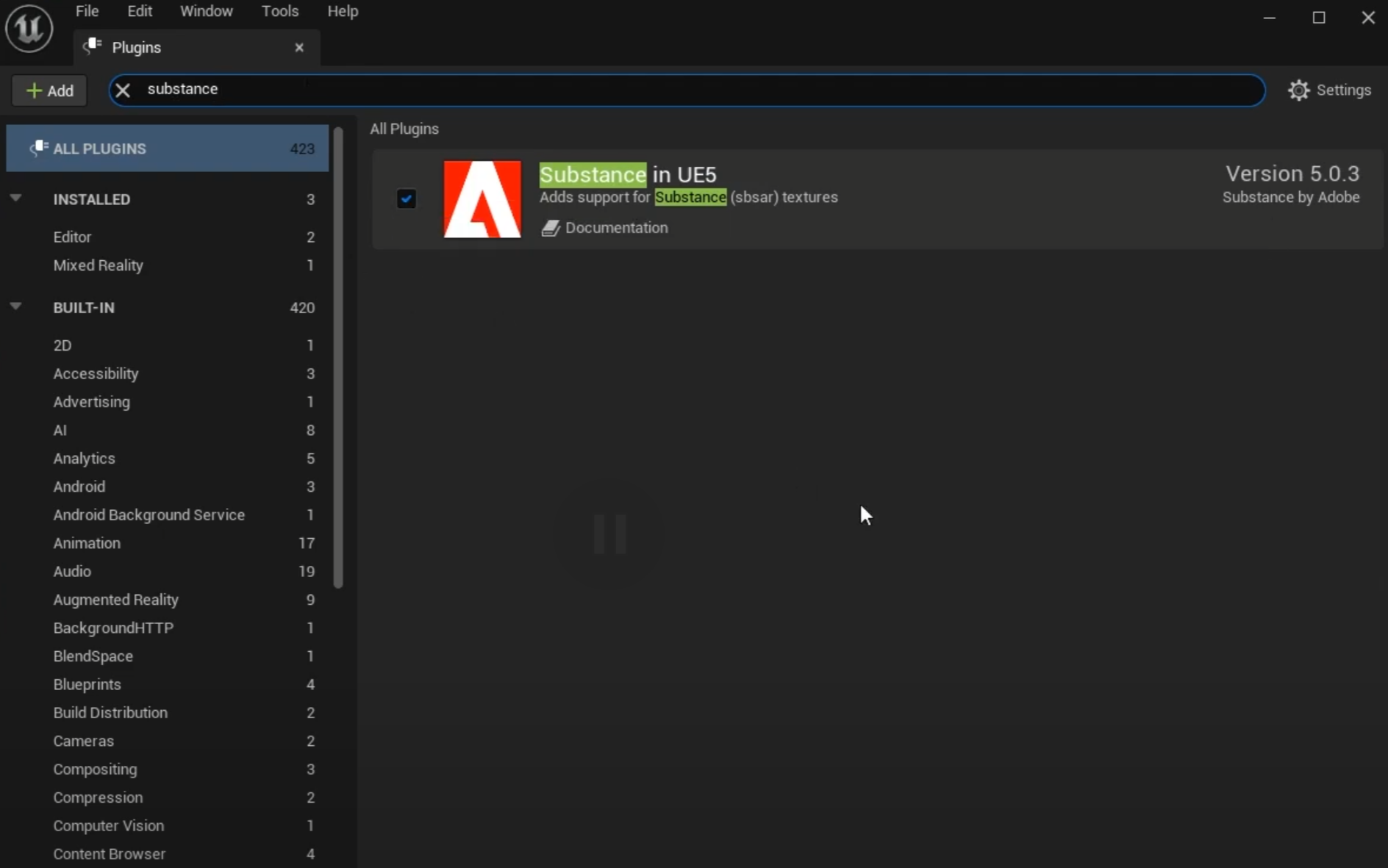Click the Documentation book icon

(x=550, y=229)
